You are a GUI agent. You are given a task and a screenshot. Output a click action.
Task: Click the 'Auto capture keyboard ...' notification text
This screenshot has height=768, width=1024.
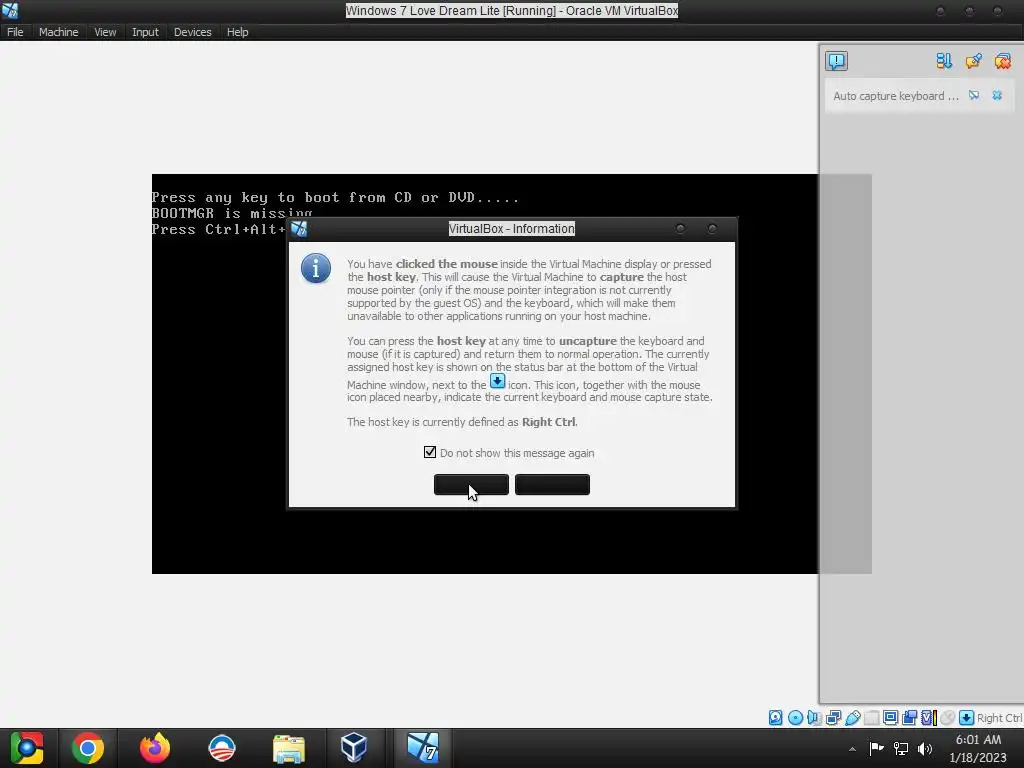[895, 96]
